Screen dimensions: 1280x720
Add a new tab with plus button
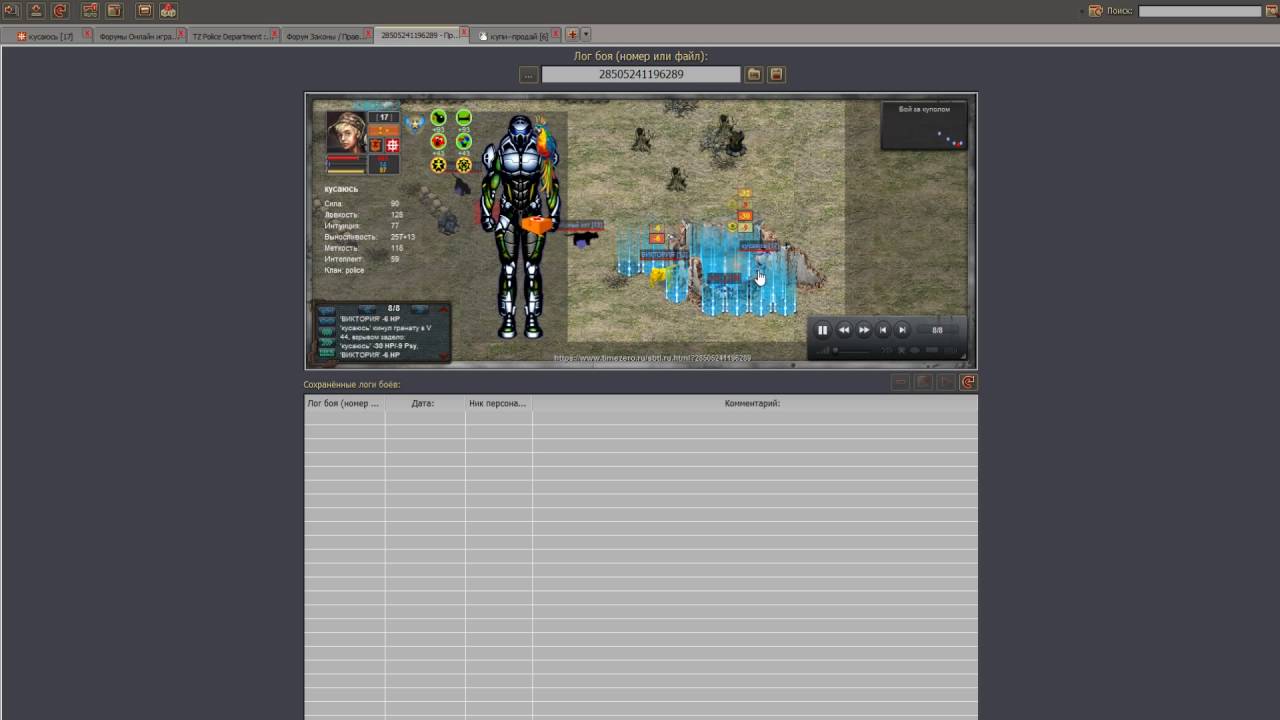[573, 35]
